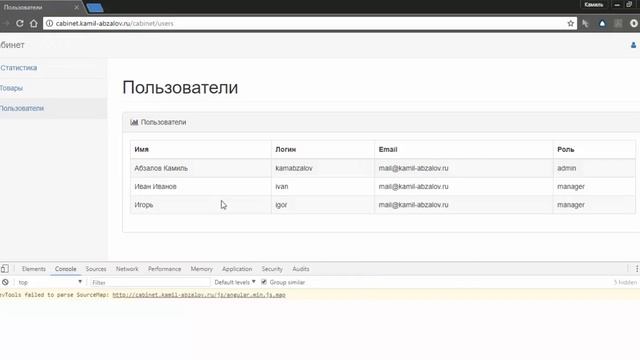This screenshot has width=640, height=360.
Task: Close the Пользователи browser tab
Action: click(76, 7)
